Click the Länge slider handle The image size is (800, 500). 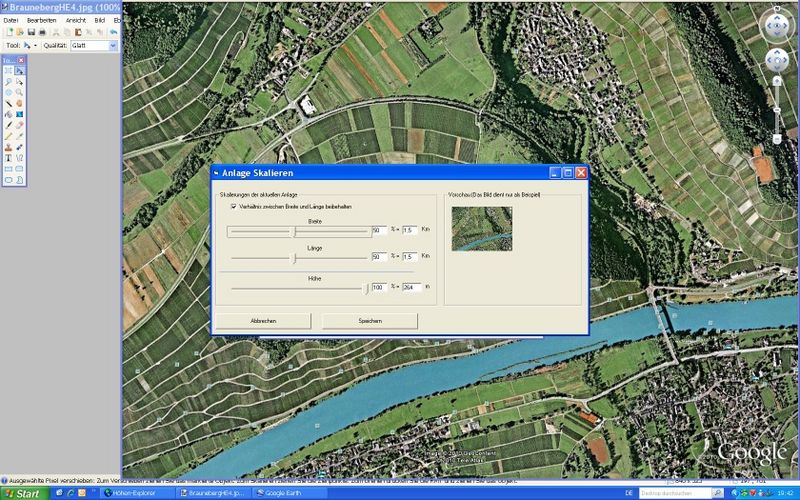tap(294, 258)
